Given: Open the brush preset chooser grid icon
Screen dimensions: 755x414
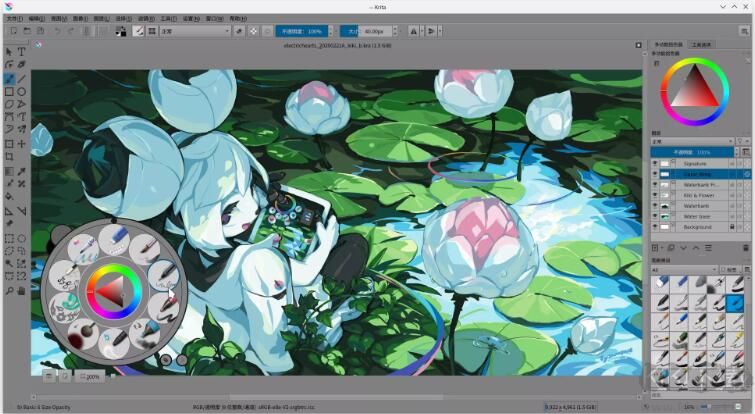Looking at the screenshot, I should [x=152, y=31].
